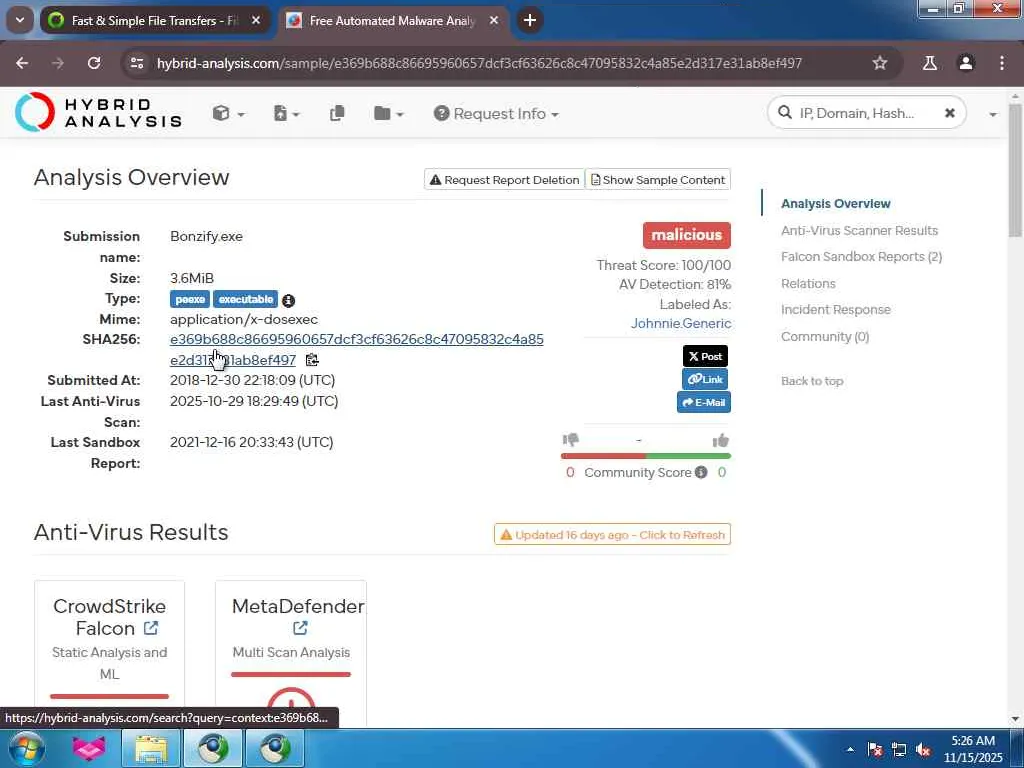This screenshot has height=768, width=1024.
Task: Open the file upload dropdown in navbar
Action: 286,114
